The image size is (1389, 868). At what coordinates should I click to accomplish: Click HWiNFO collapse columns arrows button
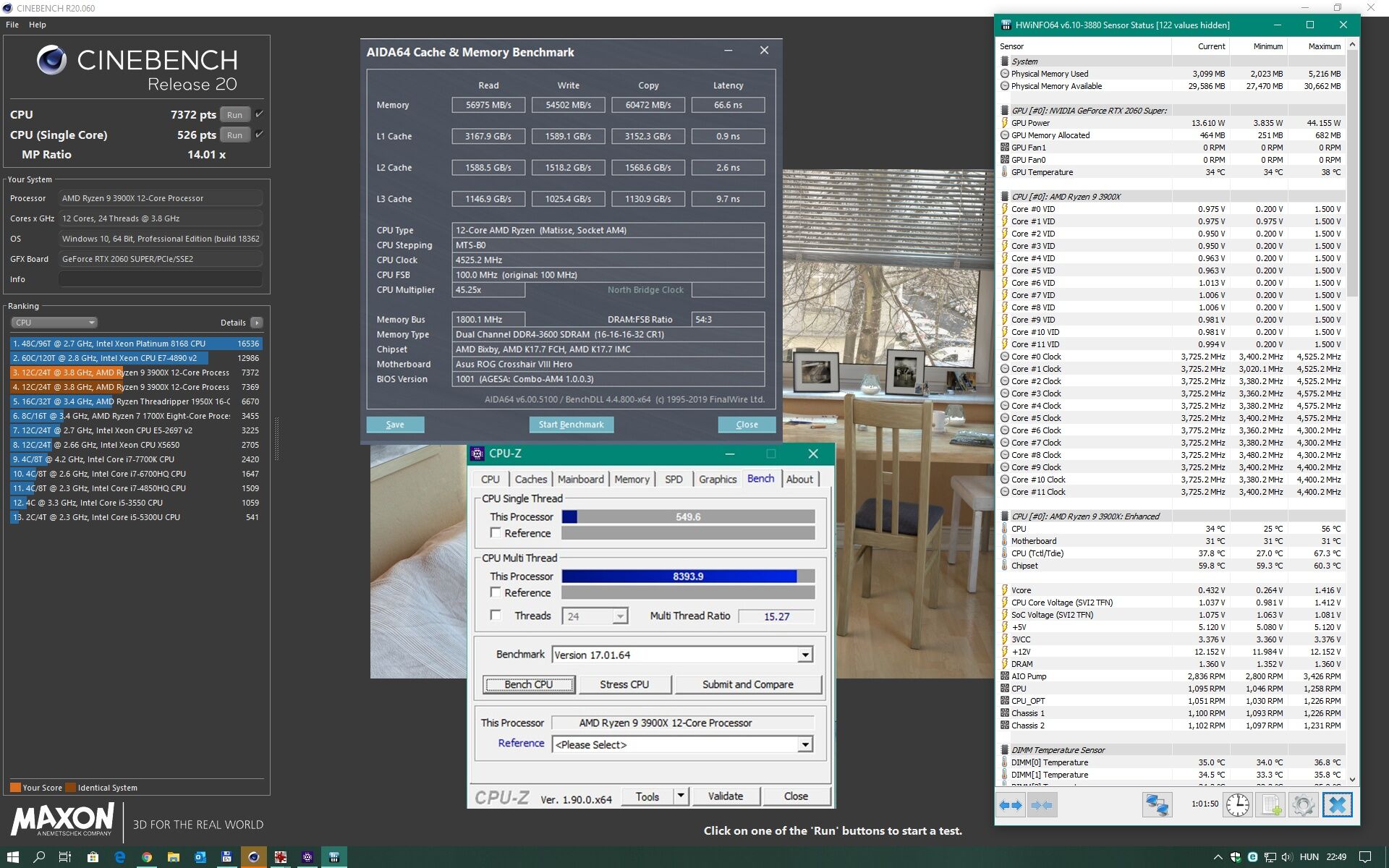click(x=1041, y=805)
